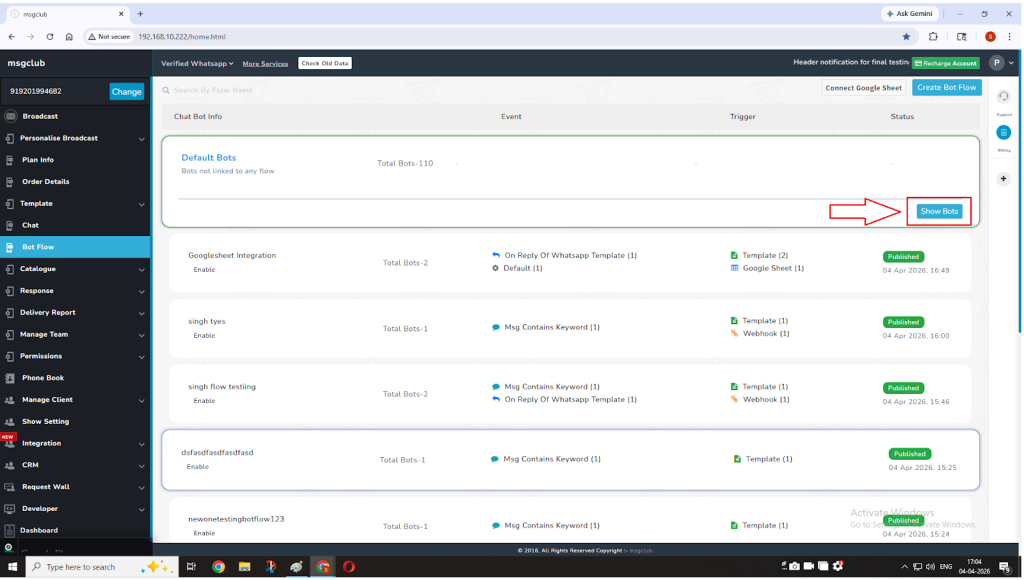The height and width of the screenshot is (580, 1024).
Task: Go to Phone Book in sidebar
Action: [x=43, y=378]
